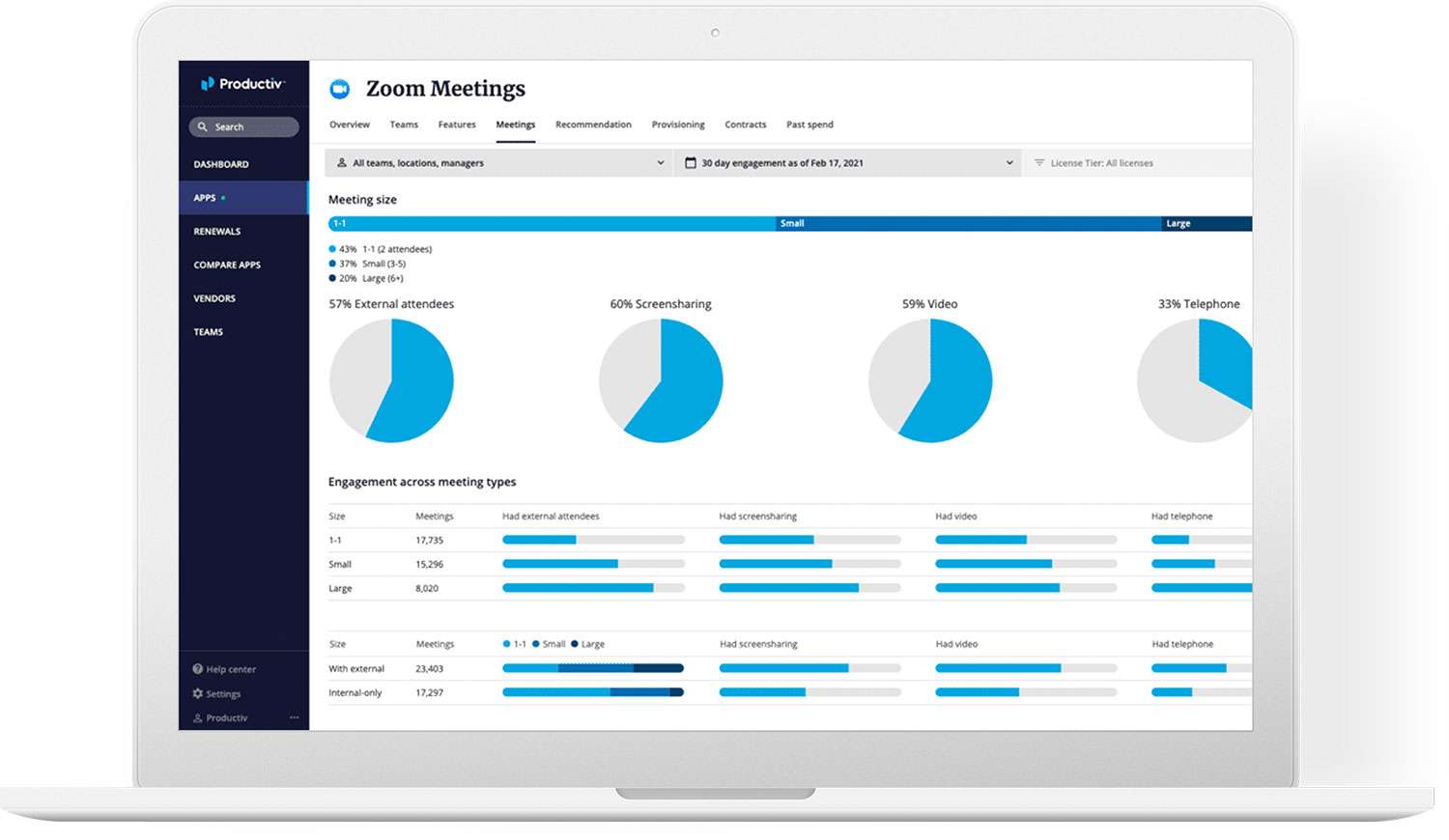
Task: Click the 1-1 legend dot in second table header
Action: click(x=507, y=644)
